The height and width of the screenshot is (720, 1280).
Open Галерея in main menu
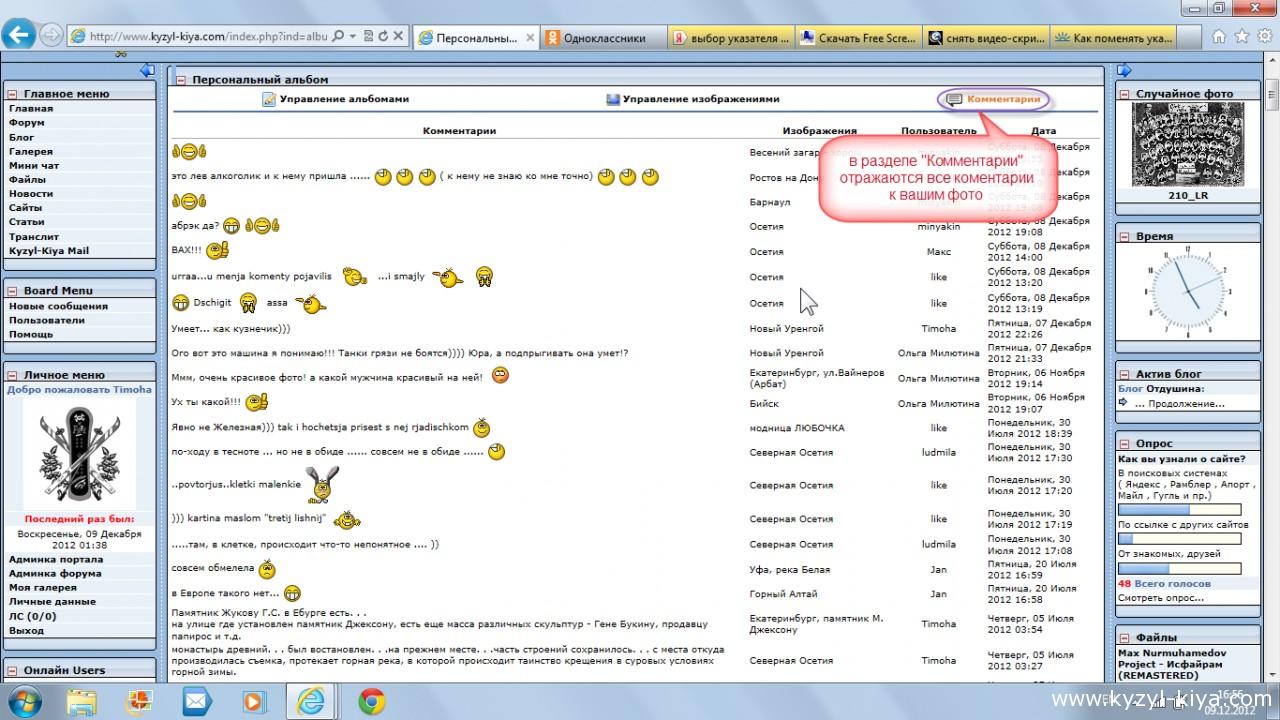[x=31, y=151]
